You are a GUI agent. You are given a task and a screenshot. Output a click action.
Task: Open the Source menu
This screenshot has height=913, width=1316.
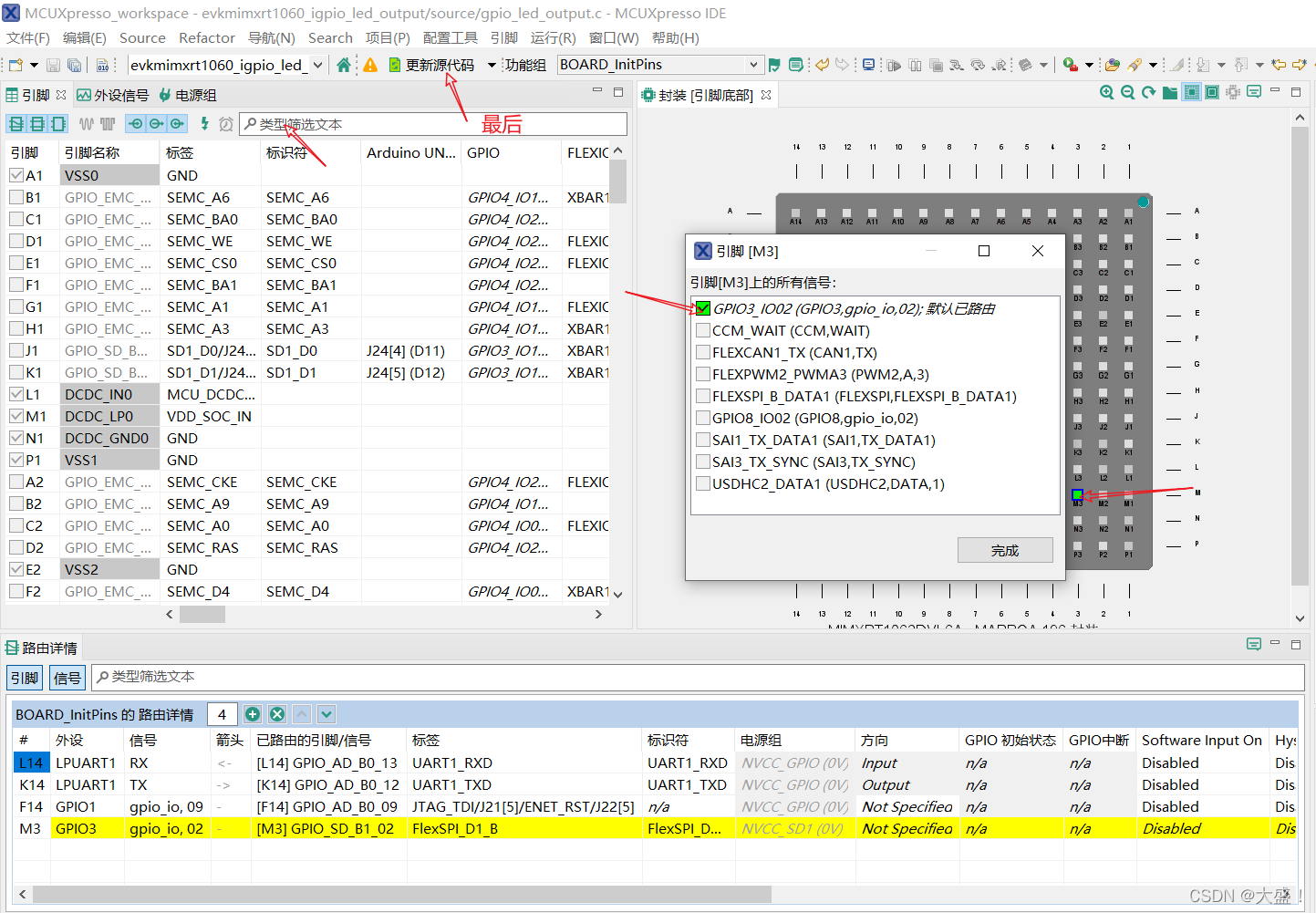tap(142, 38)
